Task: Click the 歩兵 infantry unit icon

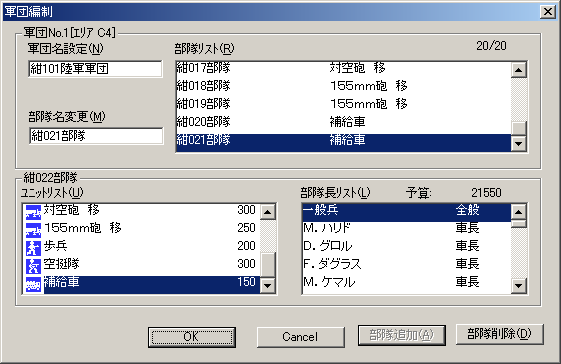Action: pyautogui.click(x=33, y=248)
